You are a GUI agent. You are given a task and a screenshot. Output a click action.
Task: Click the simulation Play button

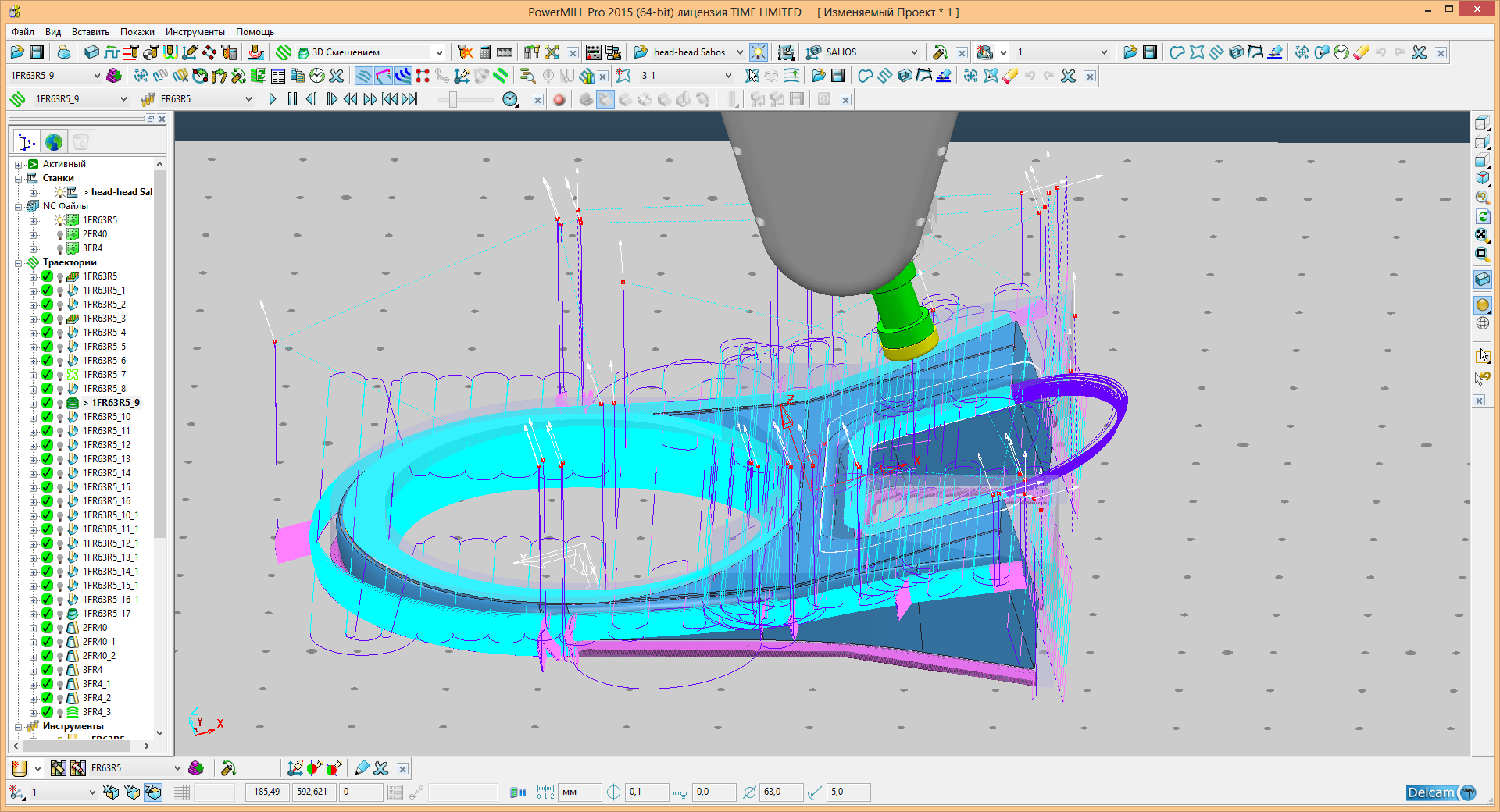(272, 99)
